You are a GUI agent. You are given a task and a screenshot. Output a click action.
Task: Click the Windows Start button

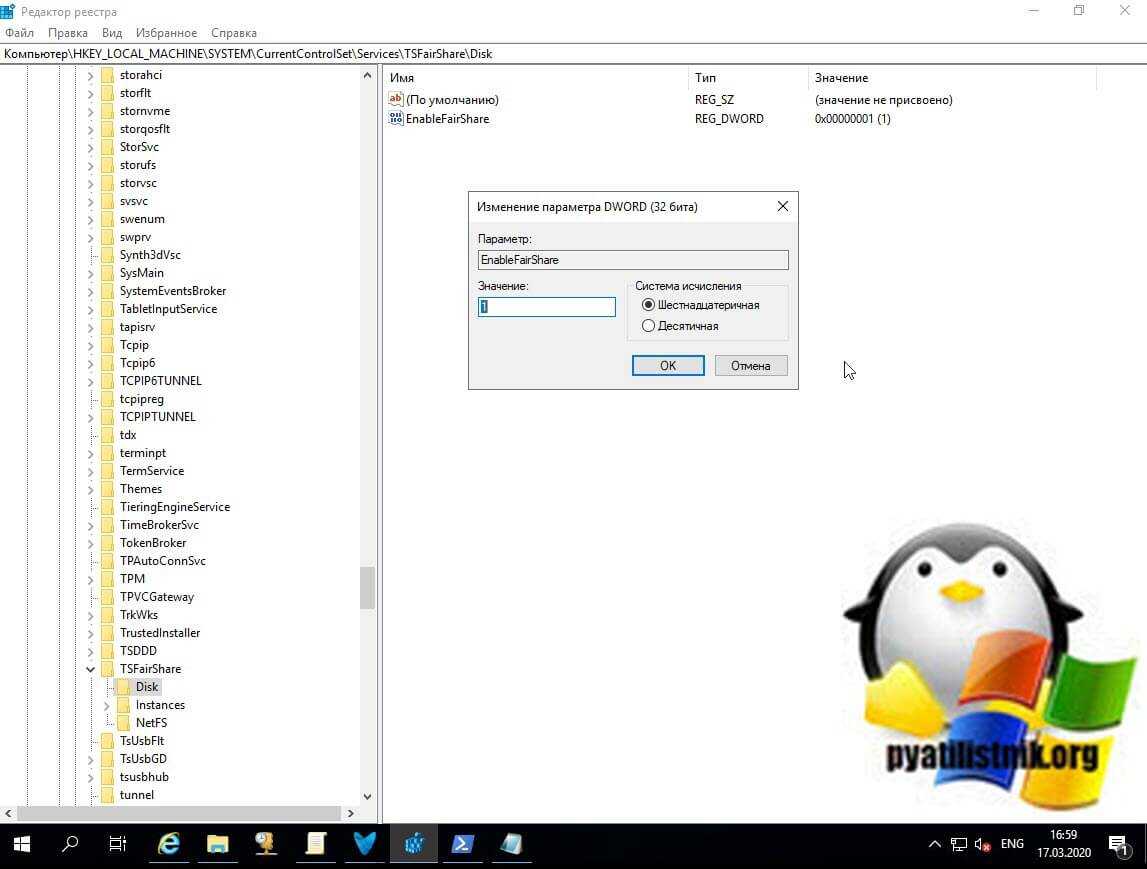pyautogui.click(x=21, y=844)
